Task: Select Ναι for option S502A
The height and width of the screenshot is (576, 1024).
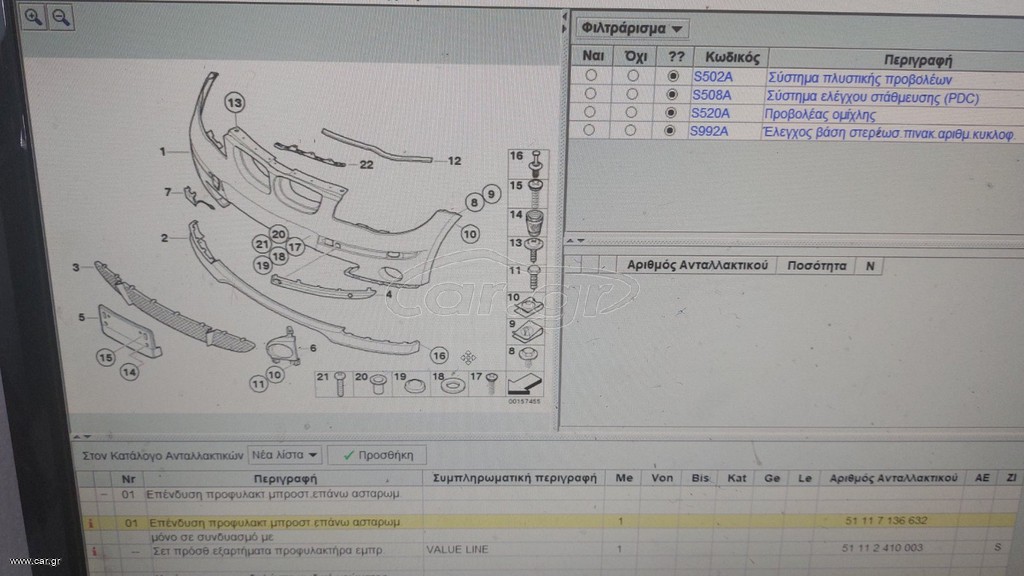Action: 591,75
